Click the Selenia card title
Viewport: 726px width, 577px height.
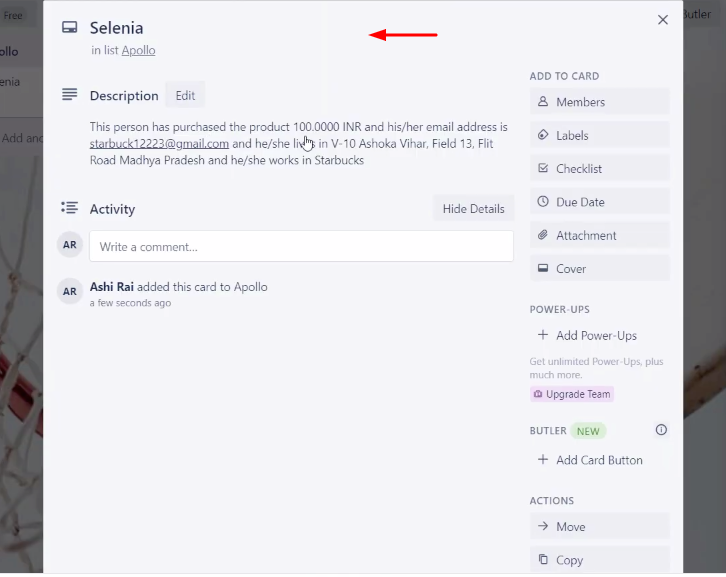point(116,28)
